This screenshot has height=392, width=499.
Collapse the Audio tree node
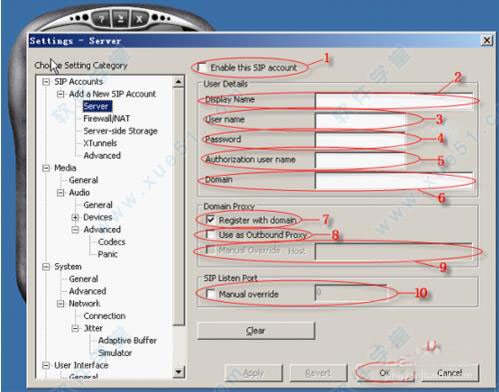click(x=60, y=193)
